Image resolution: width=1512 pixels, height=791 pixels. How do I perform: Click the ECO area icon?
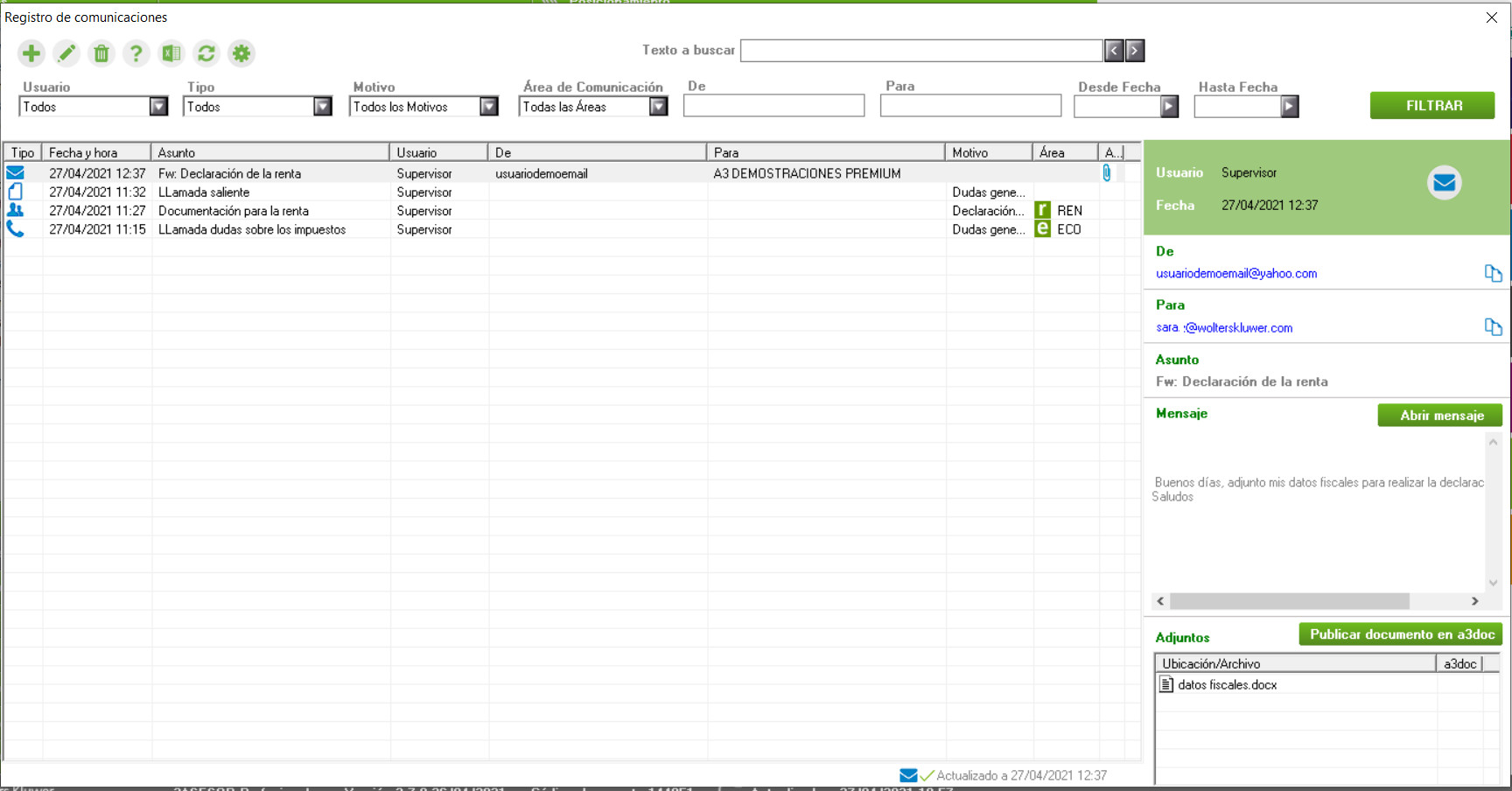(x=1043, y=228)
